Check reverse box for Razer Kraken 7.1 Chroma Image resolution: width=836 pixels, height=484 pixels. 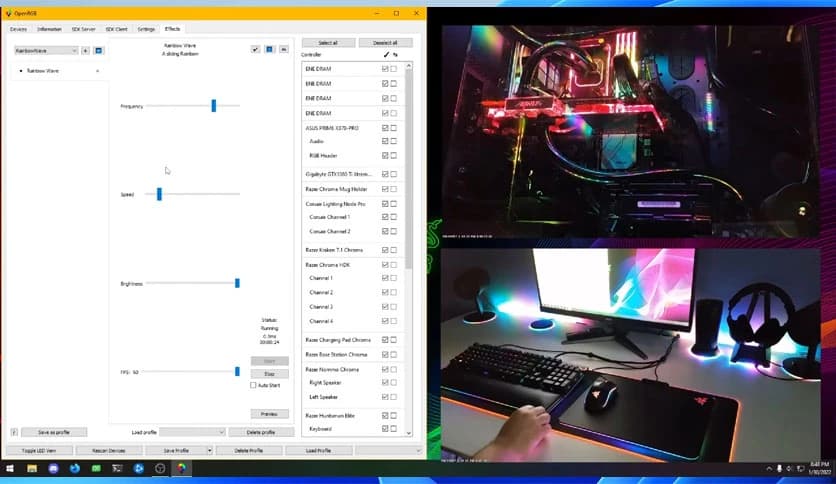[x=393, y=250]
